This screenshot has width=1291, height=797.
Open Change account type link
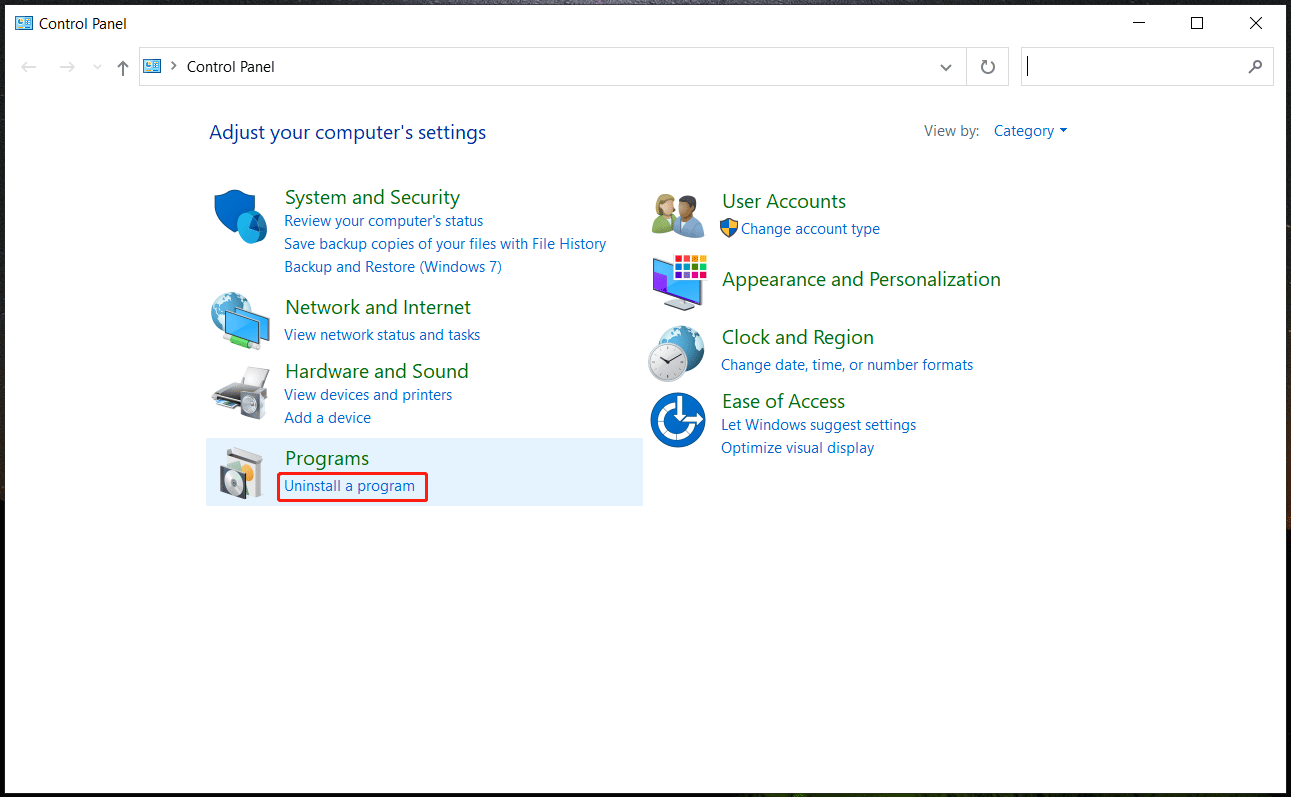(x=810, y=229)
